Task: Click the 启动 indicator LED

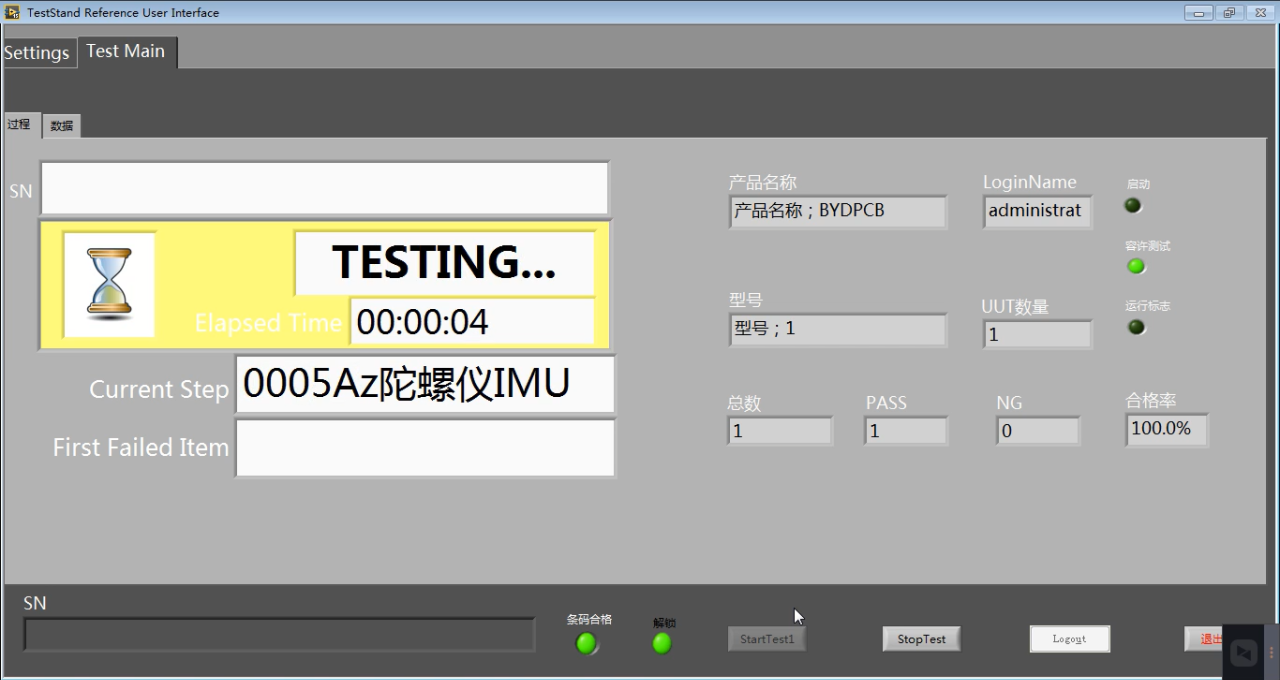Action: tap(1133, 206)
